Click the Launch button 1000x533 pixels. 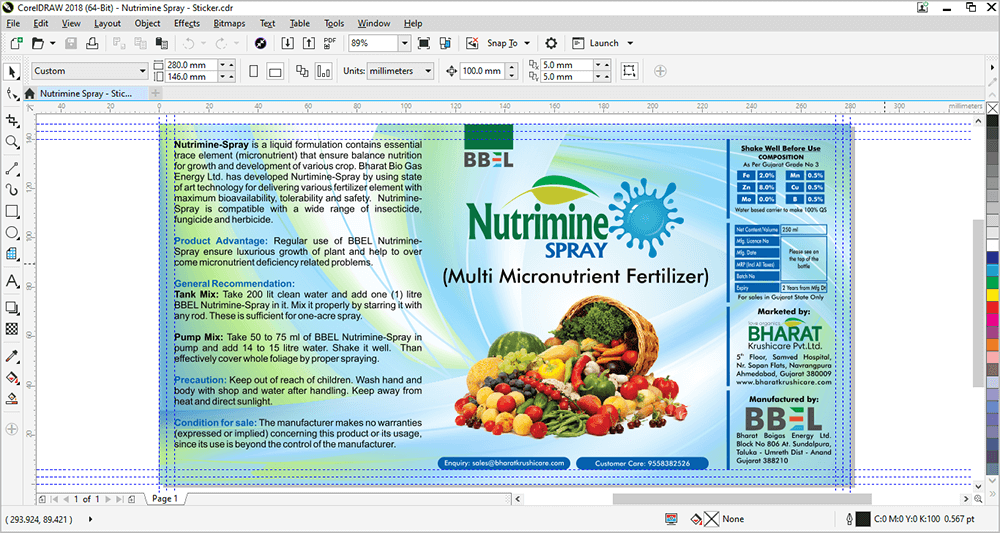597,43
